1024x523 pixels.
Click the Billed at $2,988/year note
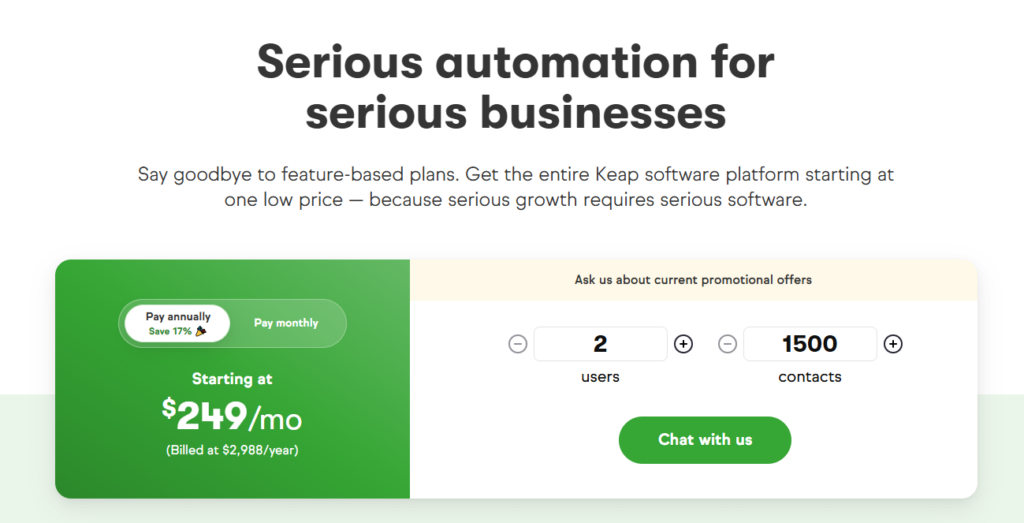(x=232, y=450)
